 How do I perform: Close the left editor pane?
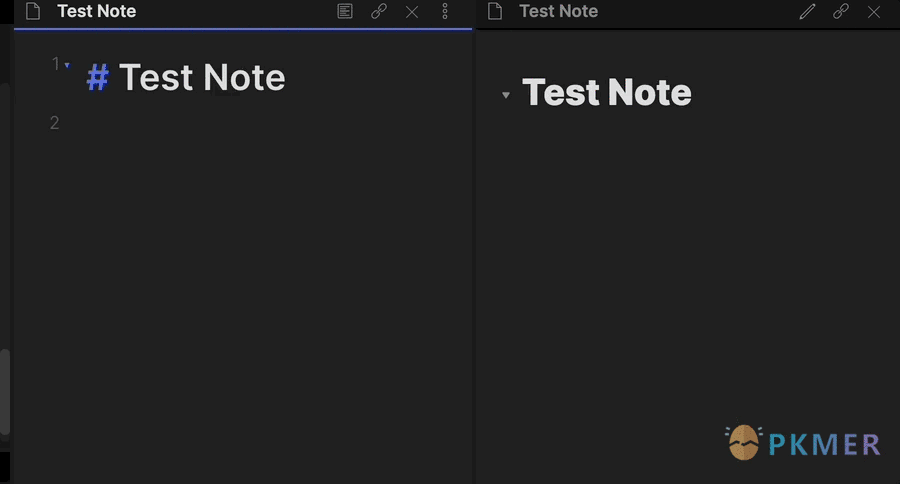412,11
